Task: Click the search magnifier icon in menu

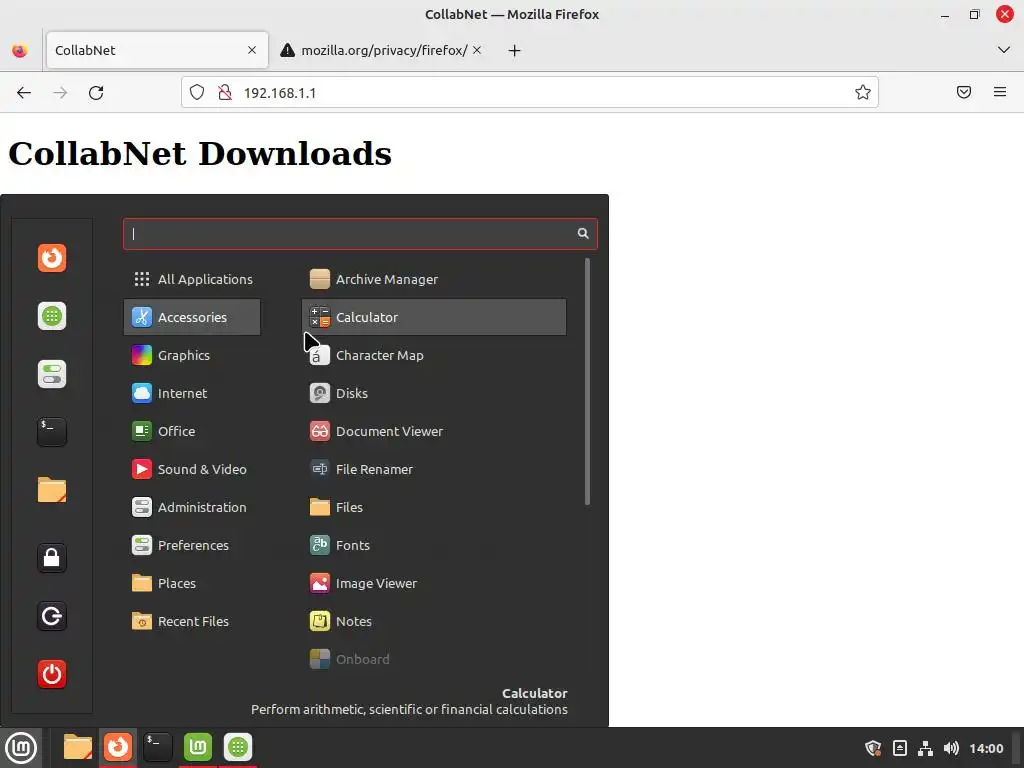Action: coord(583,234)
